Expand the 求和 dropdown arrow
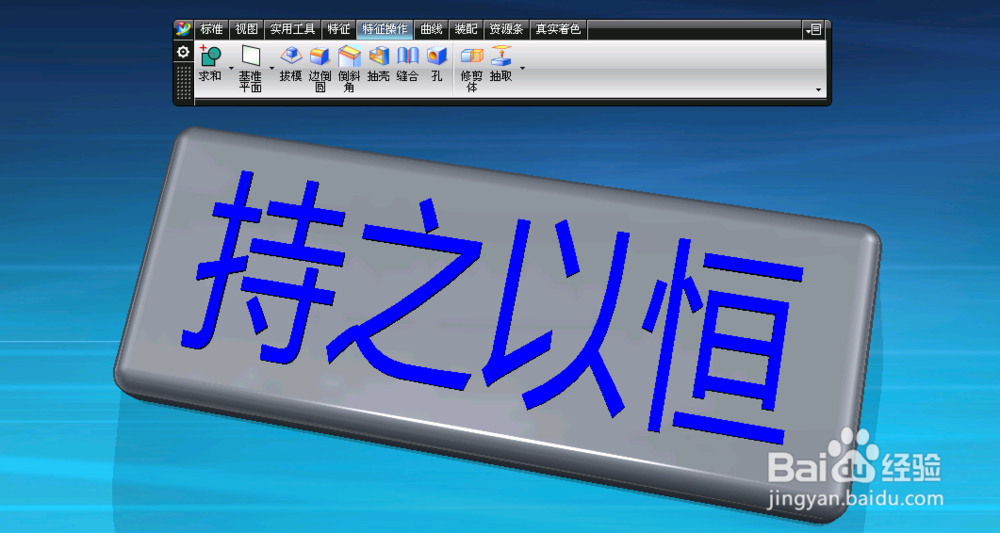Image resolution: width=1000 pixels, height=533 pixels. (x=231, y=68)
